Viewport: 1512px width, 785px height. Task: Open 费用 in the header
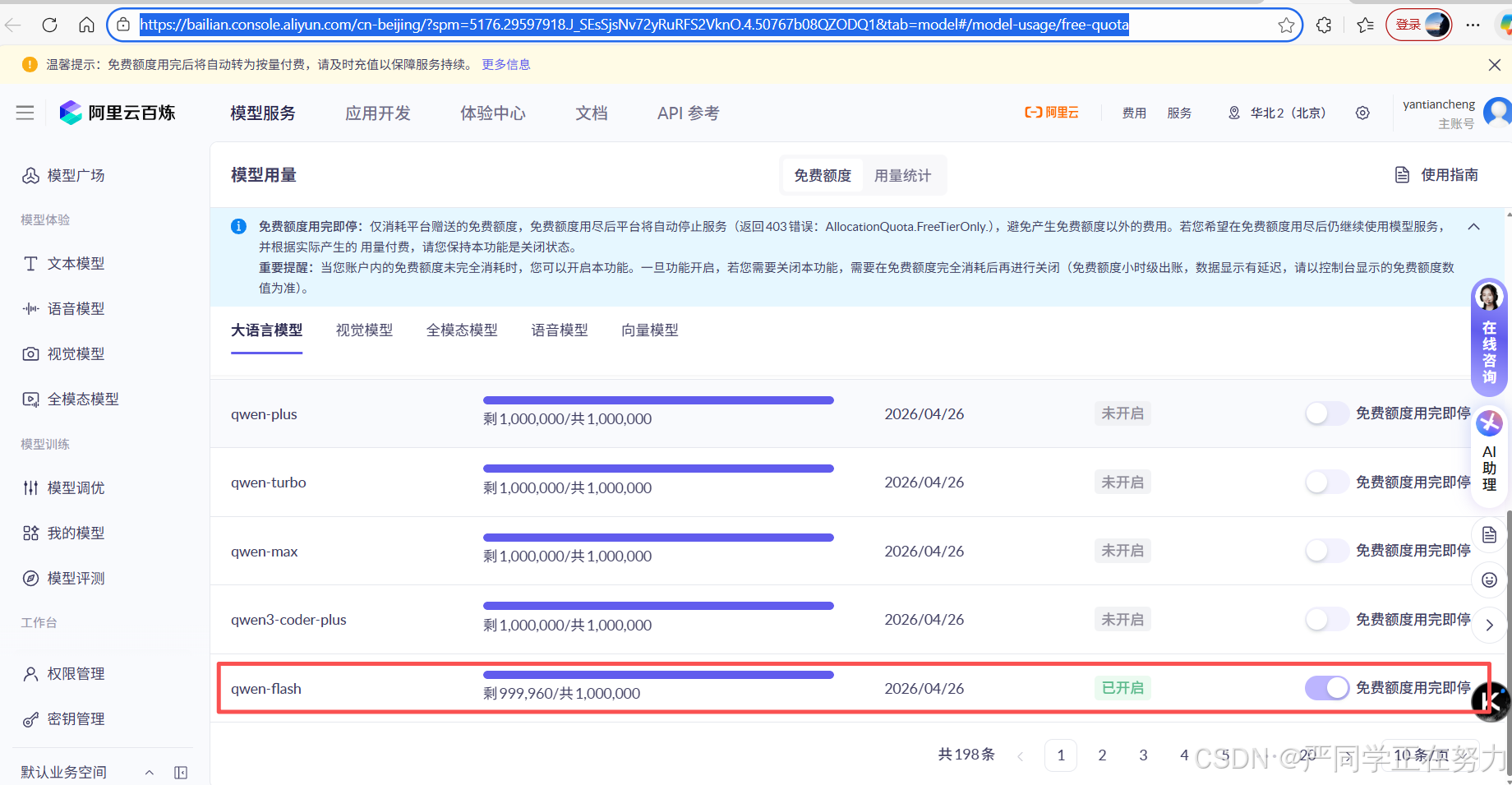[1134, 113]
